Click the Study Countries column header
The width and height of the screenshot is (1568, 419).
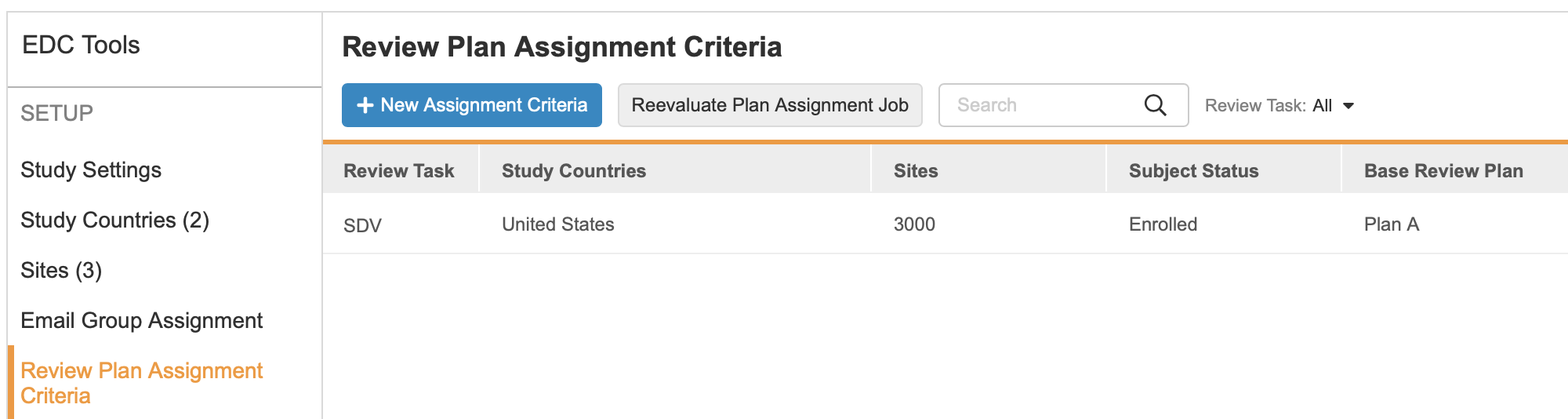(574, 171)
